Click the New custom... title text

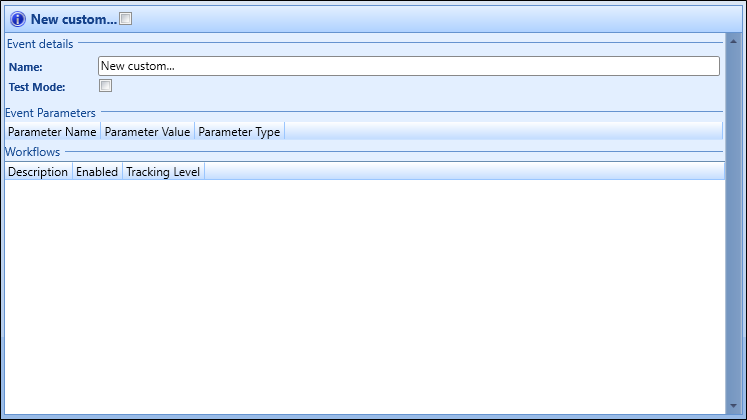click(x=73, y=19)
